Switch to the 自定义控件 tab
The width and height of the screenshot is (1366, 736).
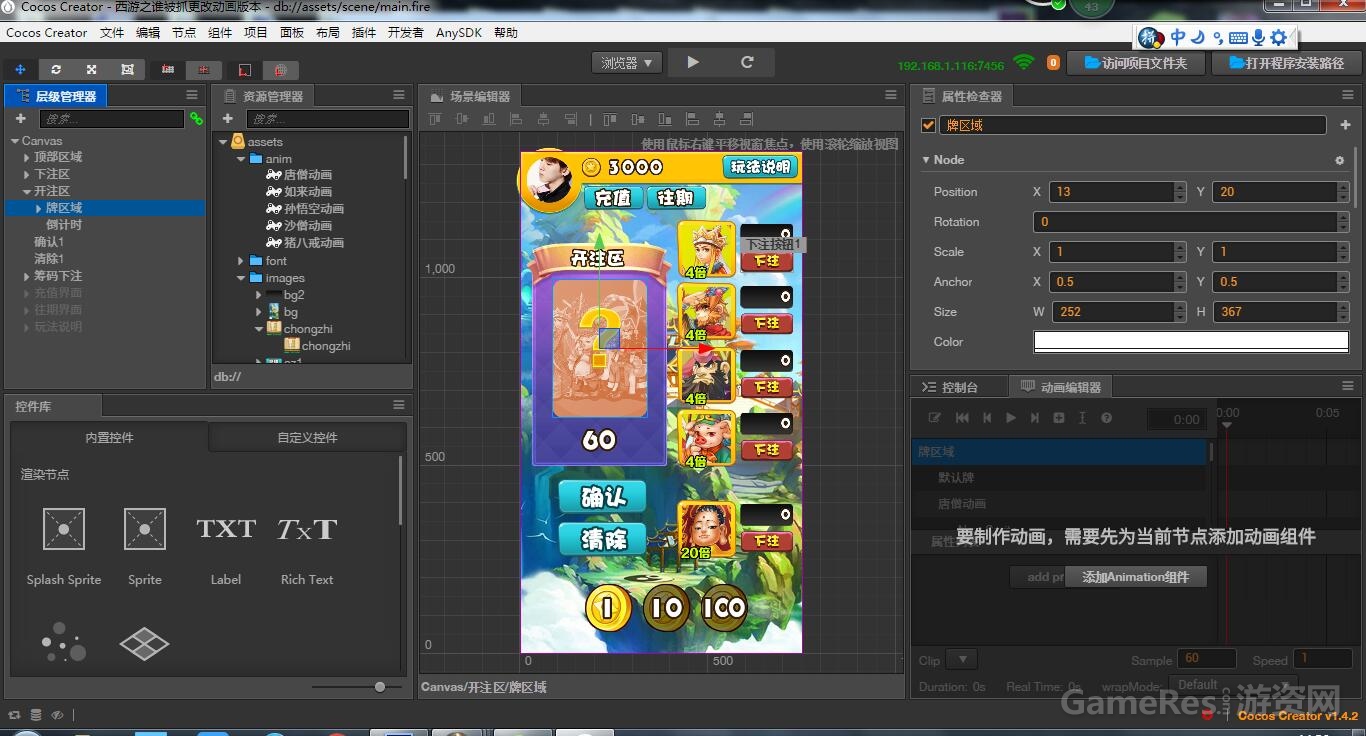pos(307,437)
